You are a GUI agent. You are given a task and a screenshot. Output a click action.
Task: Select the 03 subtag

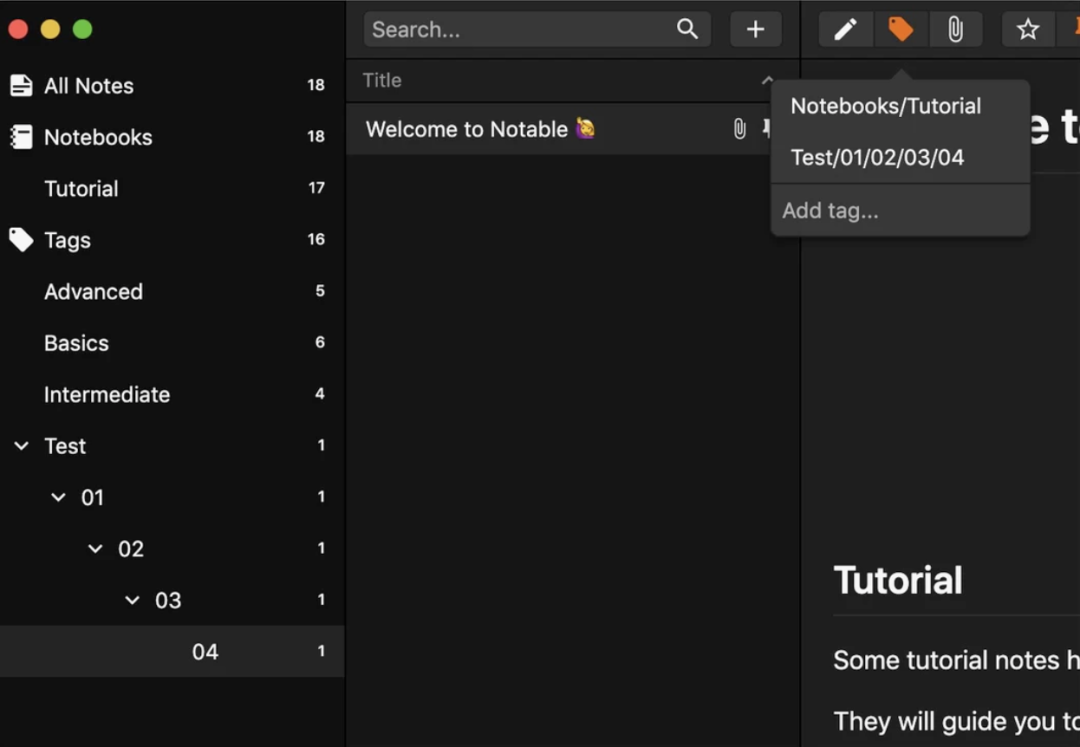[172, 600]
